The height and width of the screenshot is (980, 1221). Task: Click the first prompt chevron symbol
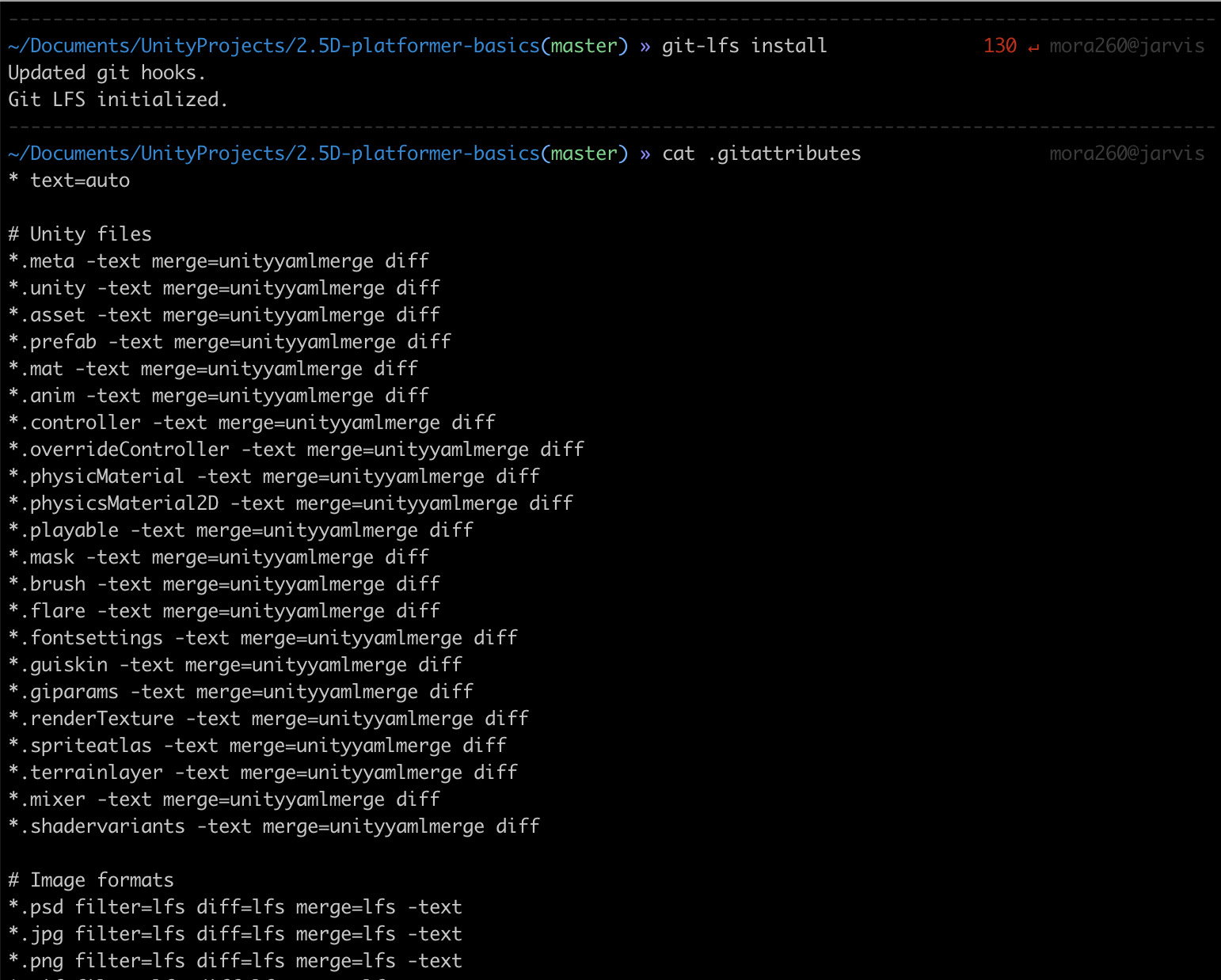(x=645, y=47)
